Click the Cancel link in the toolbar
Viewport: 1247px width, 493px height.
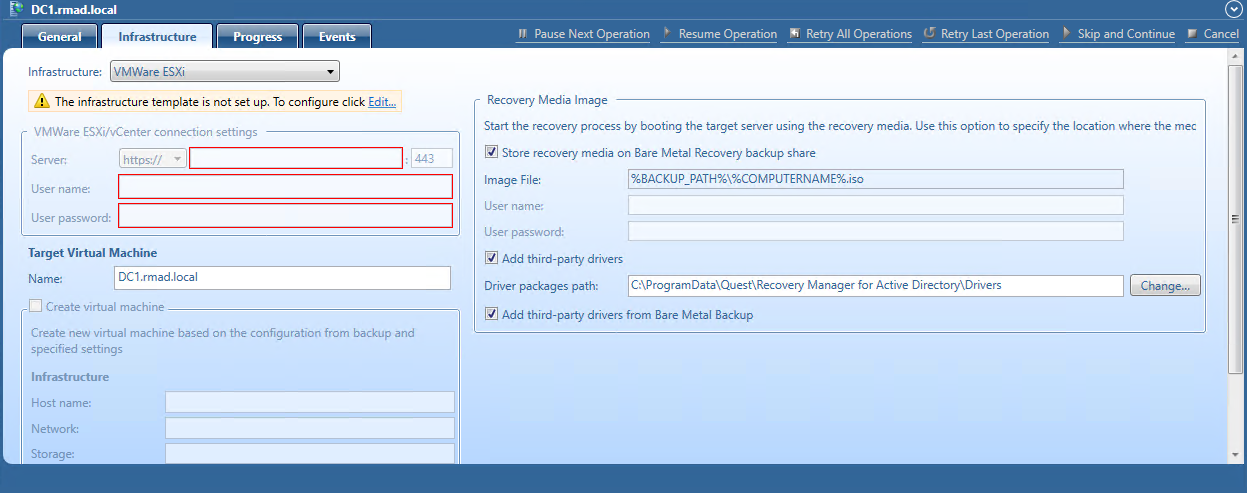coord(1221,34)
